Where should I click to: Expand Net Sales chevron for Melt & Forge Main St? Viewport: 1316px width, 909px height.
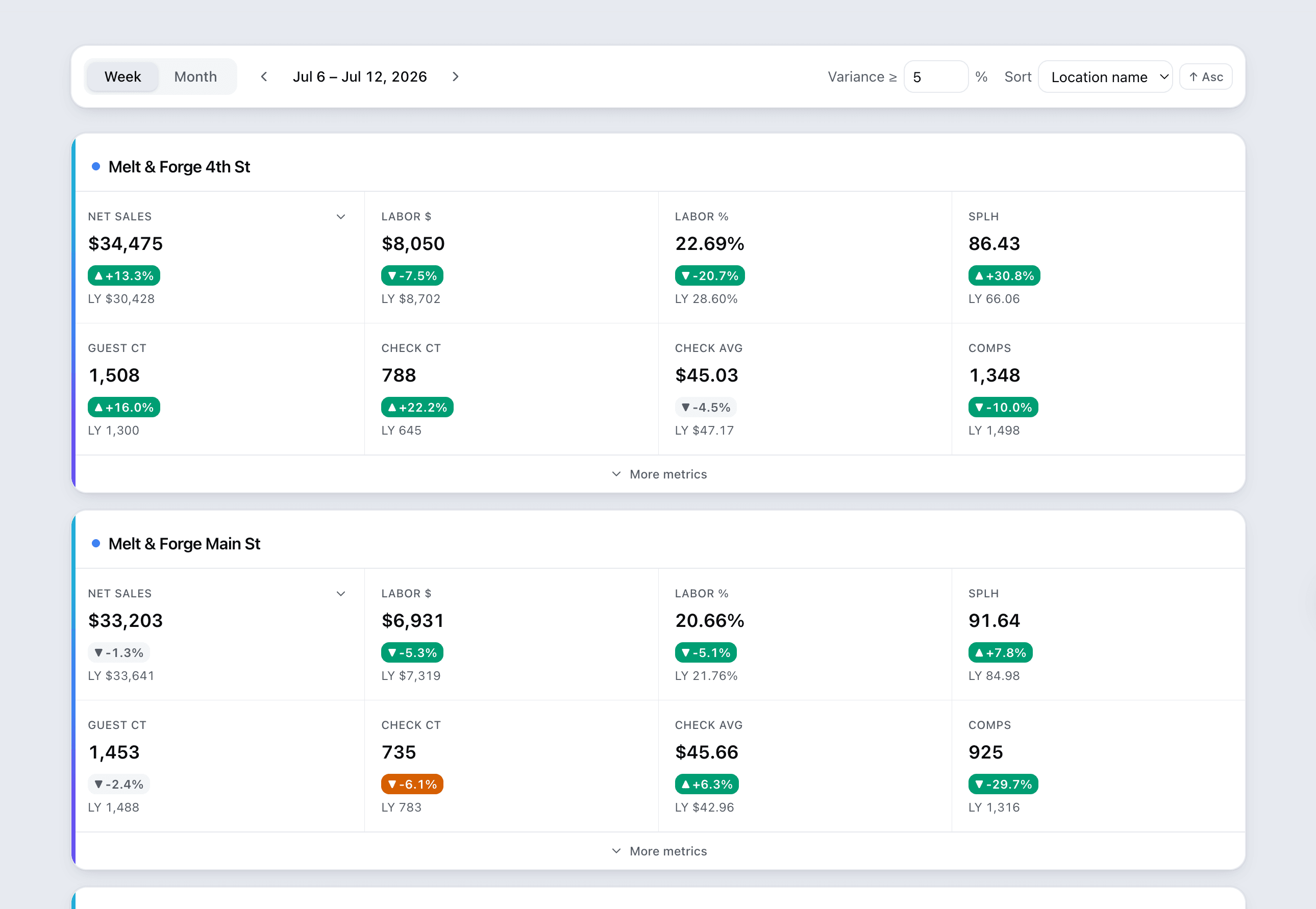(x=341, y=594)
